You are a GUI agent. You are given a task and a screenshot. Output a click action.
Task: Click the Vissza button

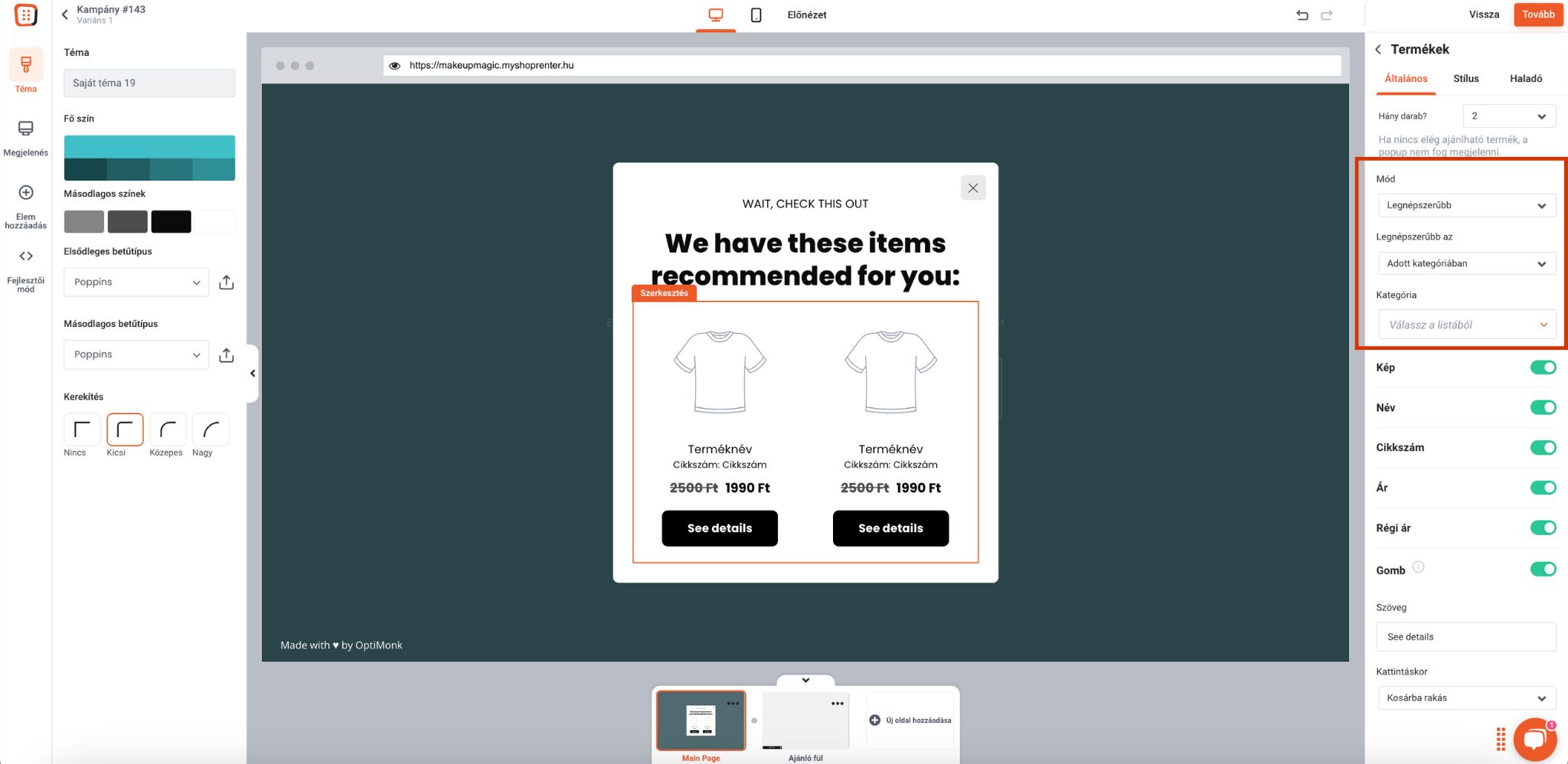1484,15
